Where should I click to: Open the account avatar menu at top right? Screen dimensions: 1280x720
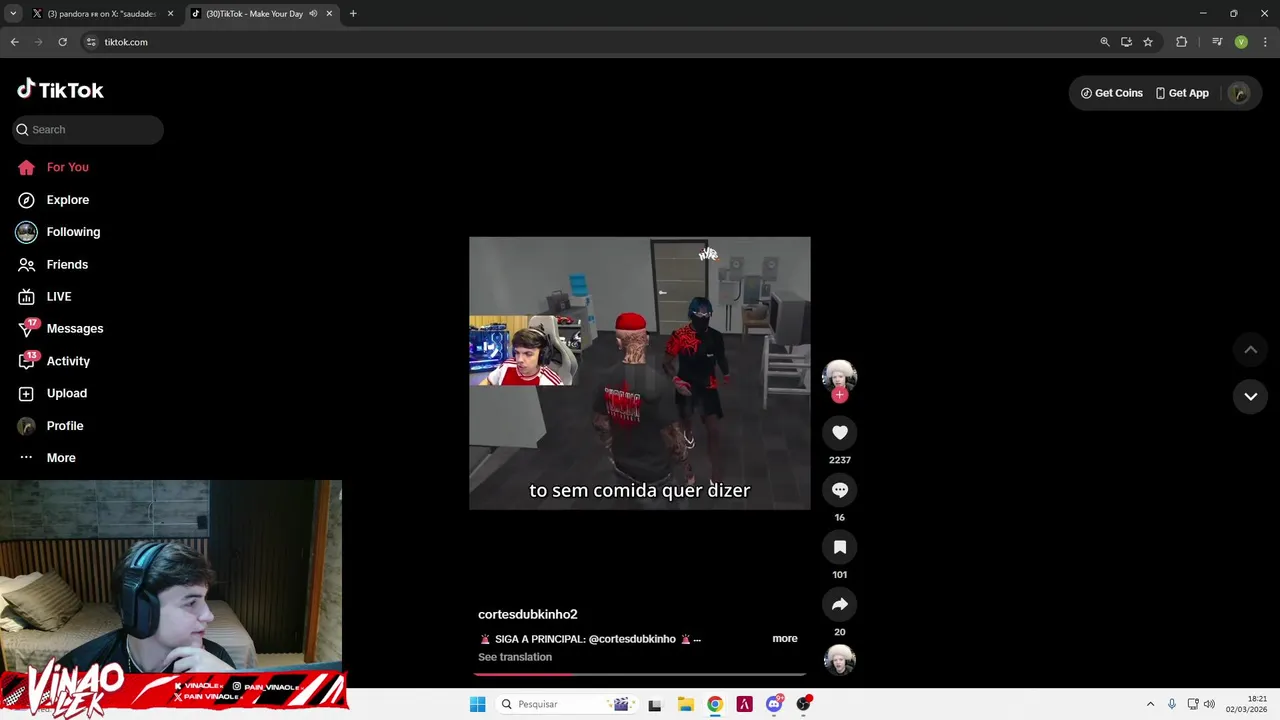(x=1239, y=93)
